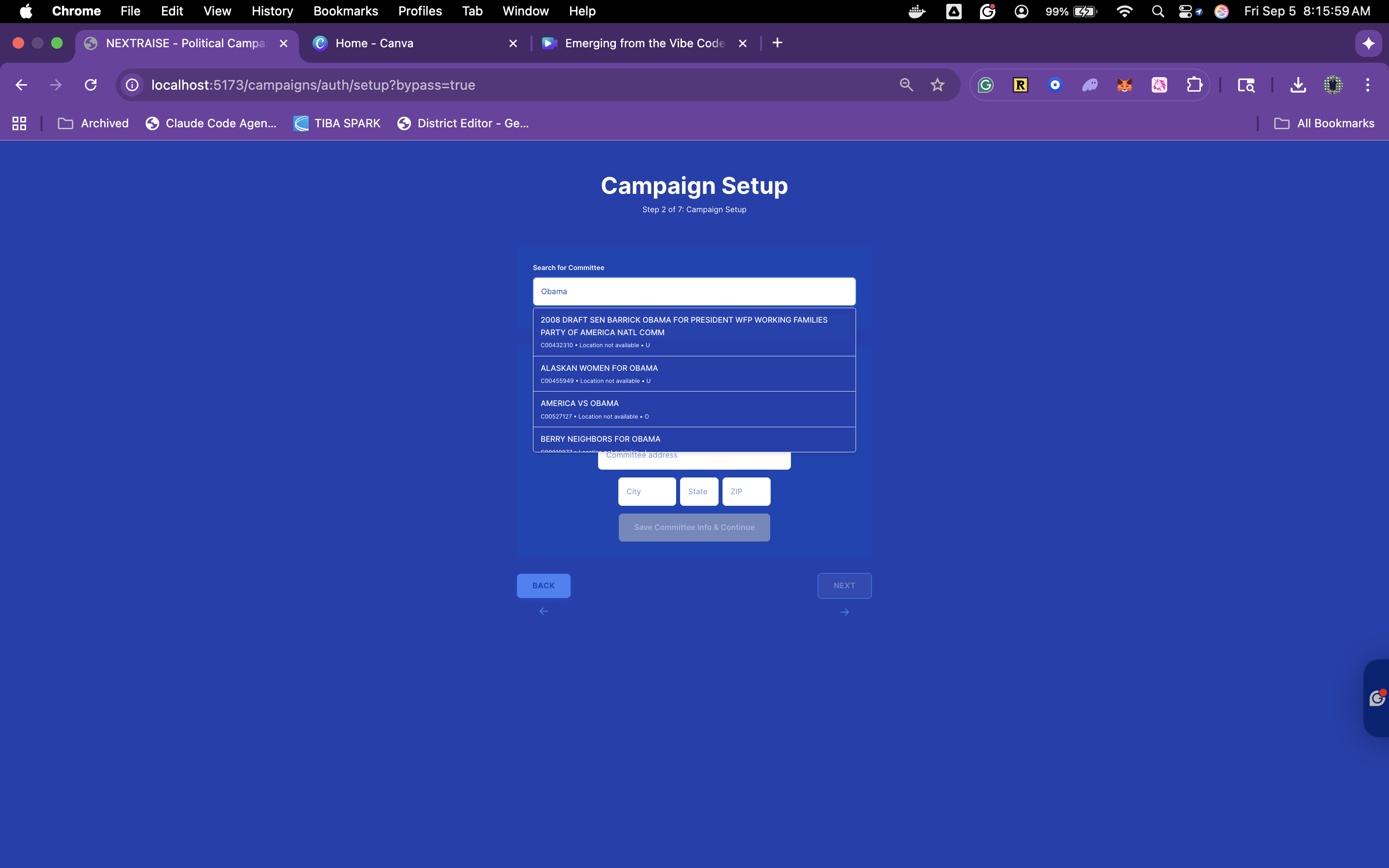This screenshot has height=868, width=1389.
Task: Click the NEXT button
Action: [844, 585]
